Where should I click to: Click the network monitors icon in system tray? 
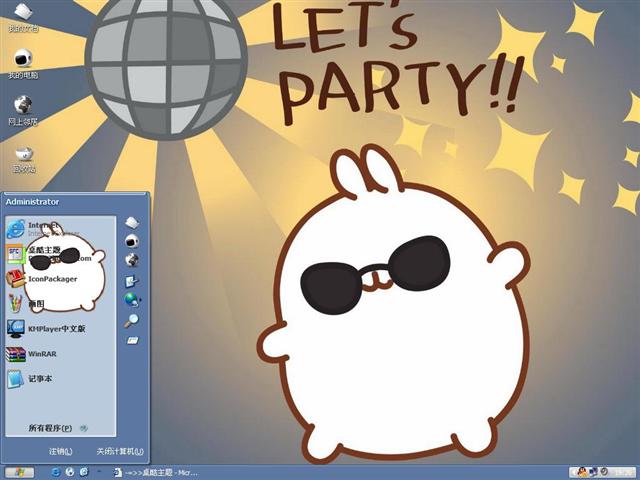(594, 473)
